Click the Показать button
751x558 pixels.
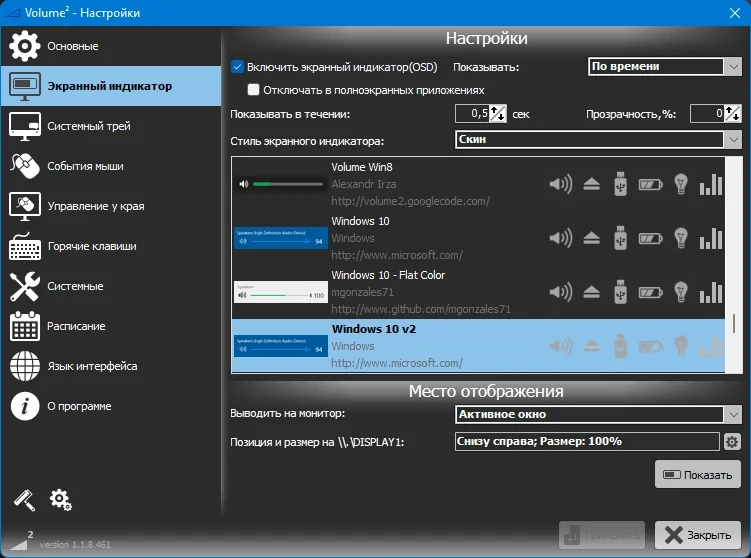click(698, 475)
